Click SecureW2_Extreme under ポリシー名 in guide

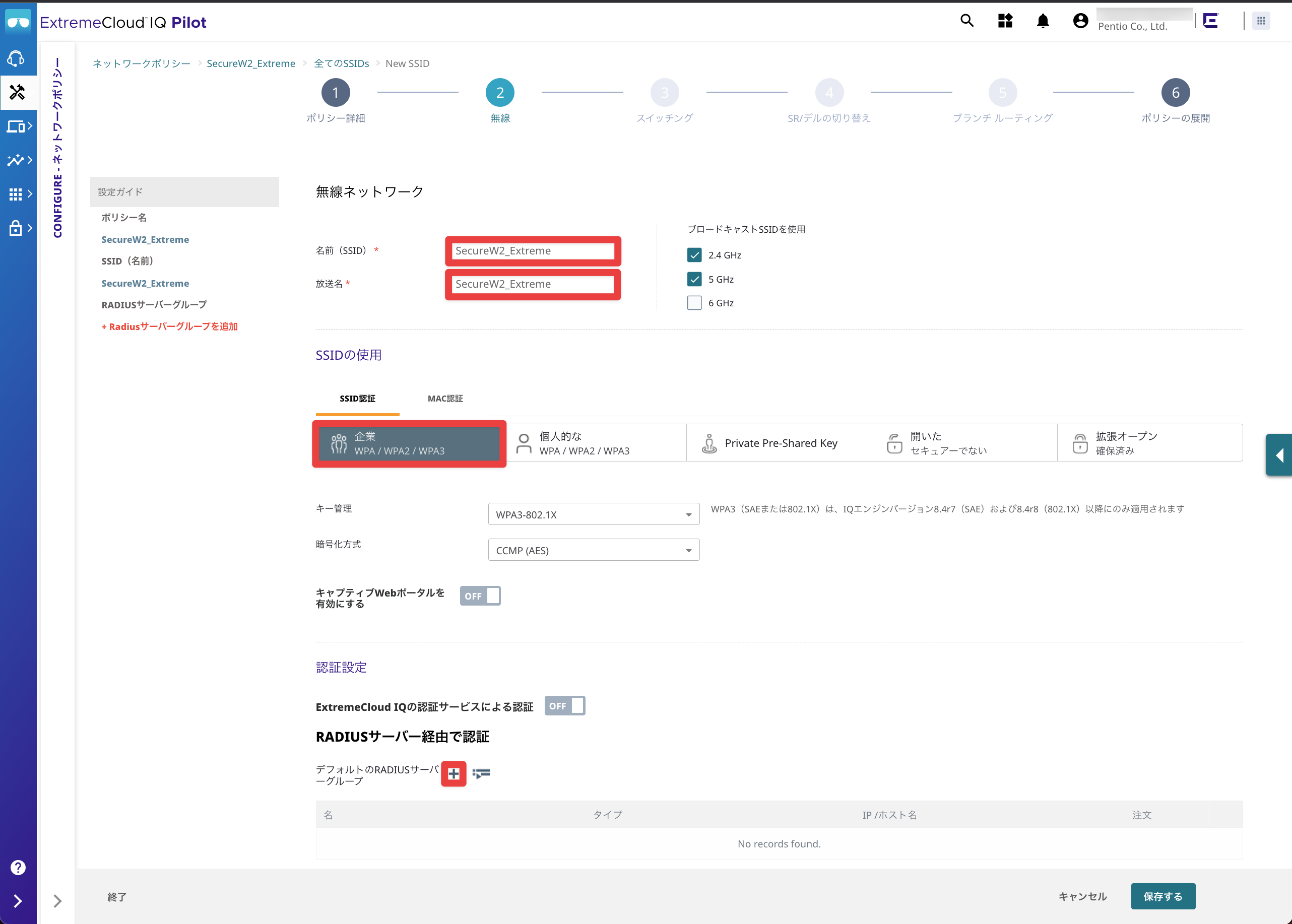(x=145, y=239)
